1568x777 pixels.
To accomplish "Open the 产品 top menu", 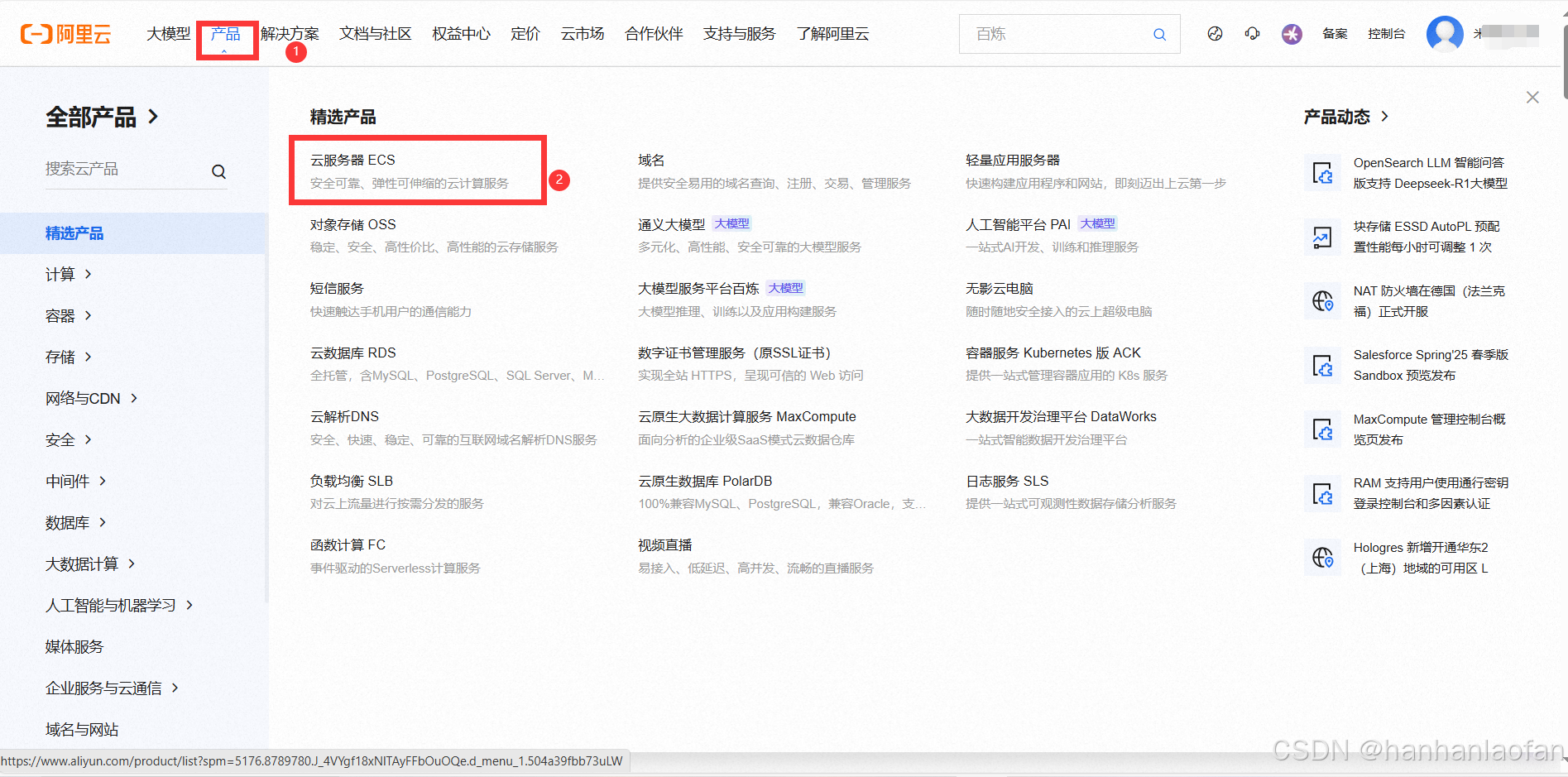I will (x=225, y=34).
